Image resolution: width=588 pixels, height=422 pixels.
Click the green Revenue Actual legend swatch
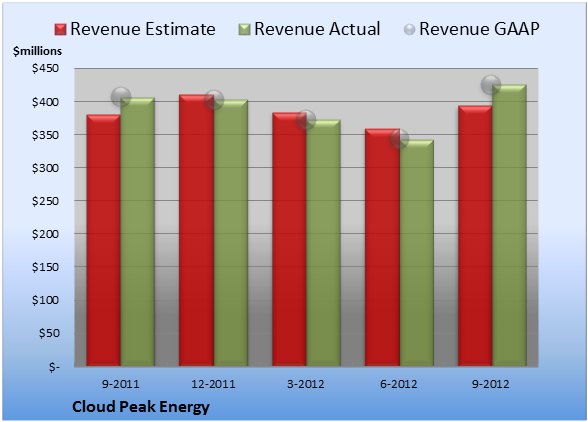pyautogui.click(x=244, y=30)
